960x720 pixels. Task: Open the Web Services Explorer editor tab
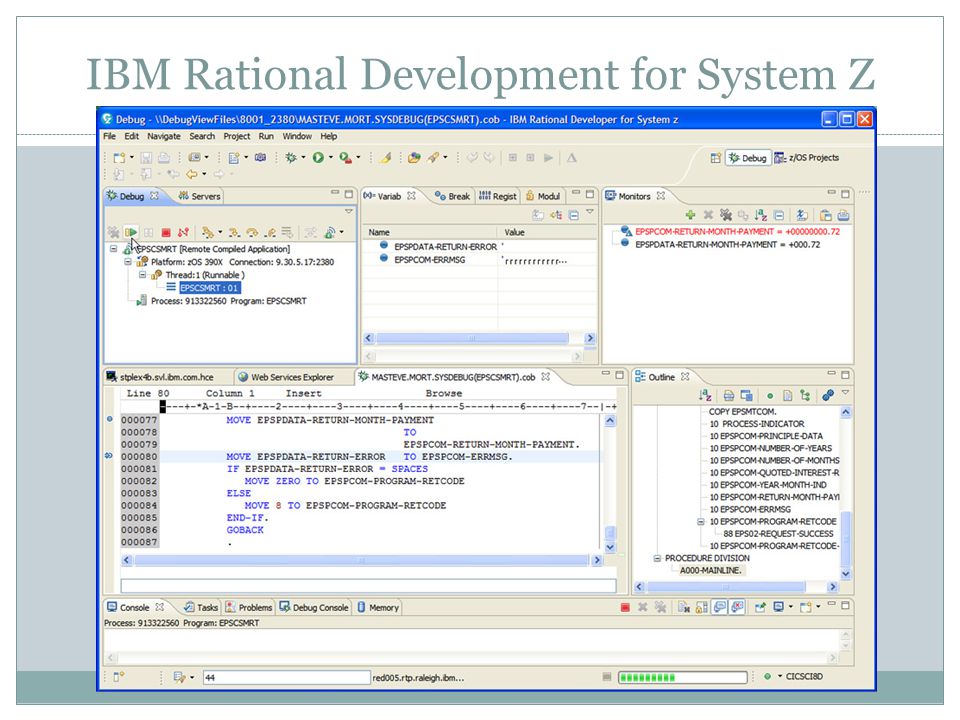(286, 377)
